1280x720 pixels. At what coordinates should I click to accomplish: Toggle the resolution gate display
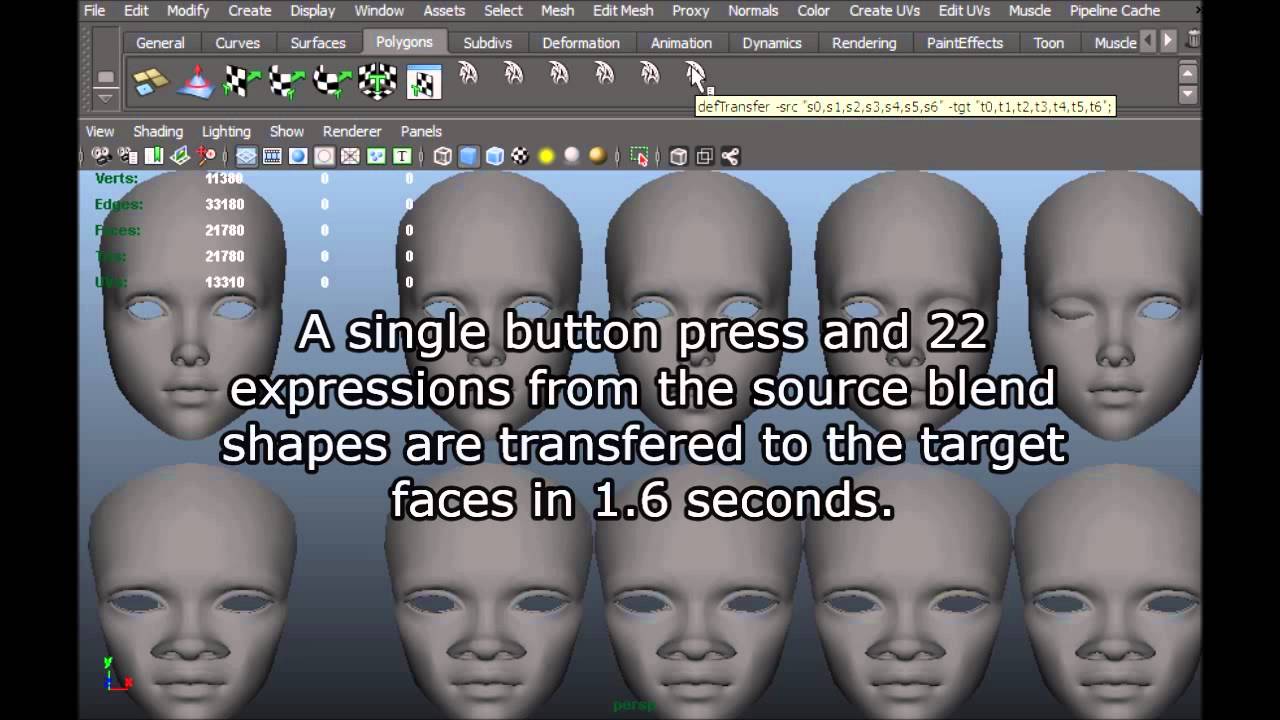[x=298, y=156]
